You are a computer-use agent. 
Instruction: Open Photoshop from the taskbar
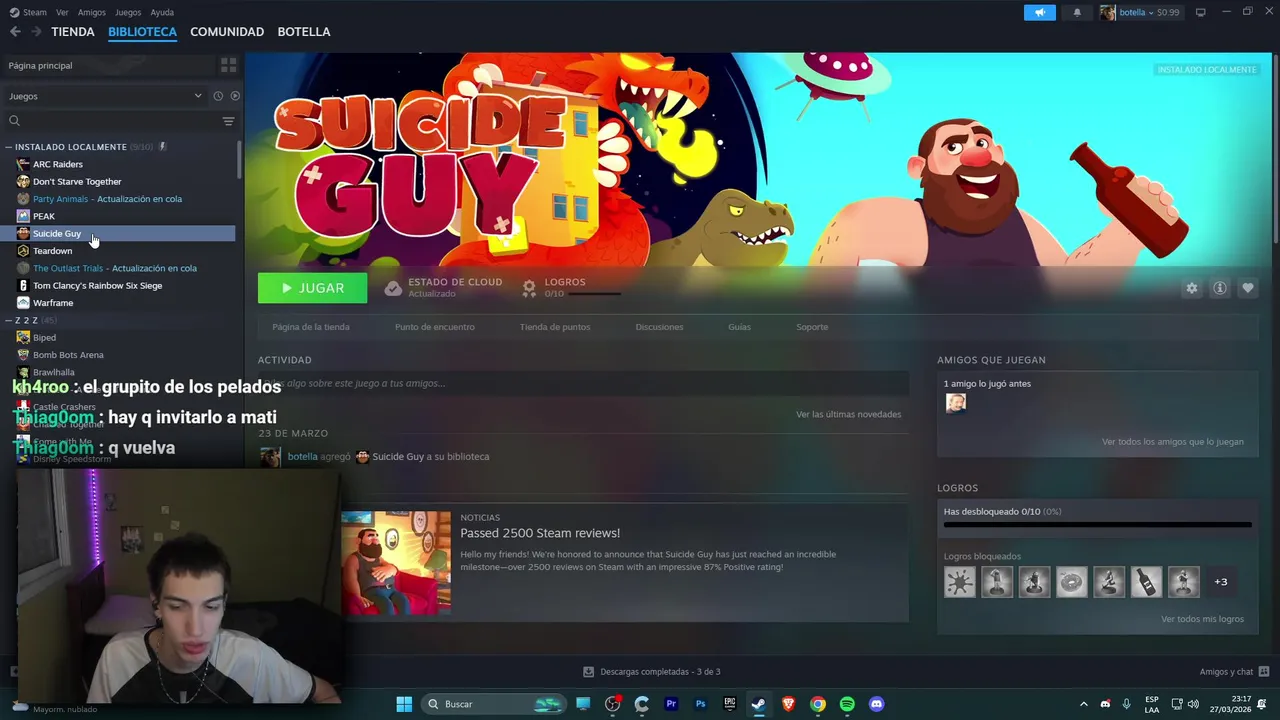click(700, 704)
